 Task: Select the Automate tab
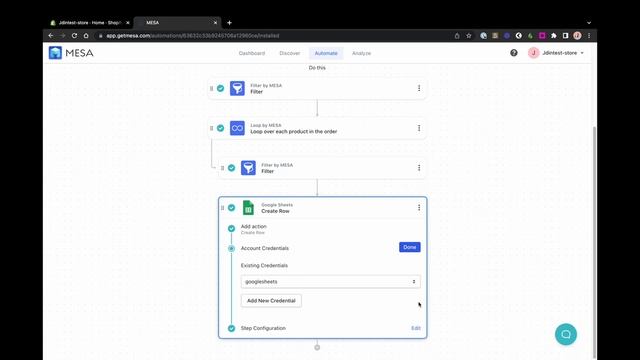pos(326,53)
